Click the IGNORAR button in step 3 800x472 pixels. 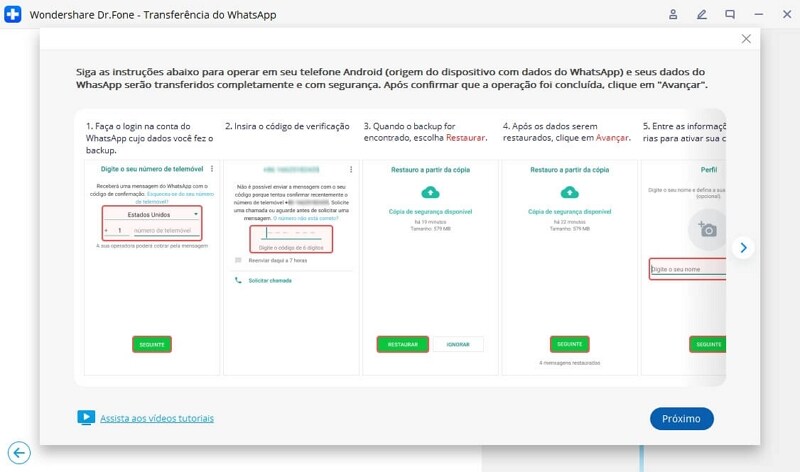click(458, 344)
